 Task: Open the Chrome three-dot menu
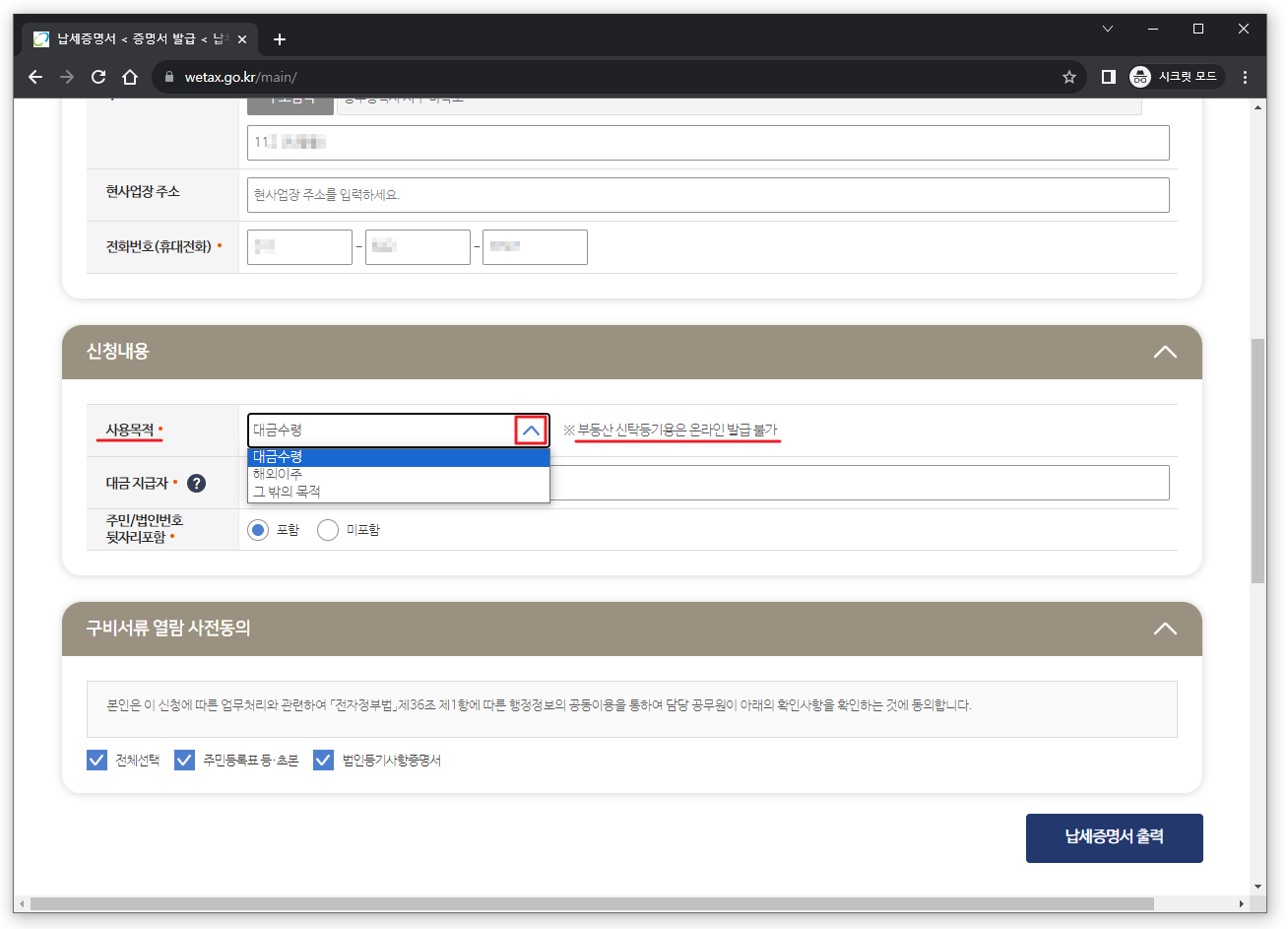pos(1246,77)
